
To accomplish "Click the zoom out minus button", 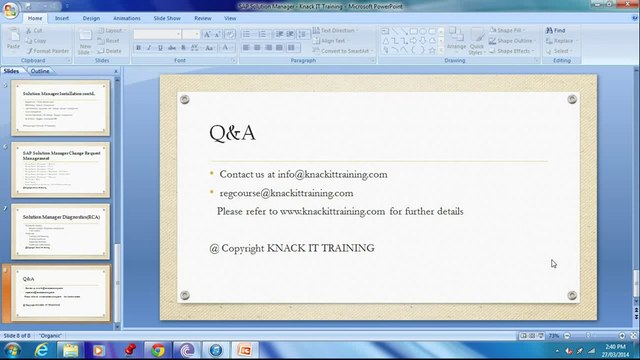I will [567, 336].
